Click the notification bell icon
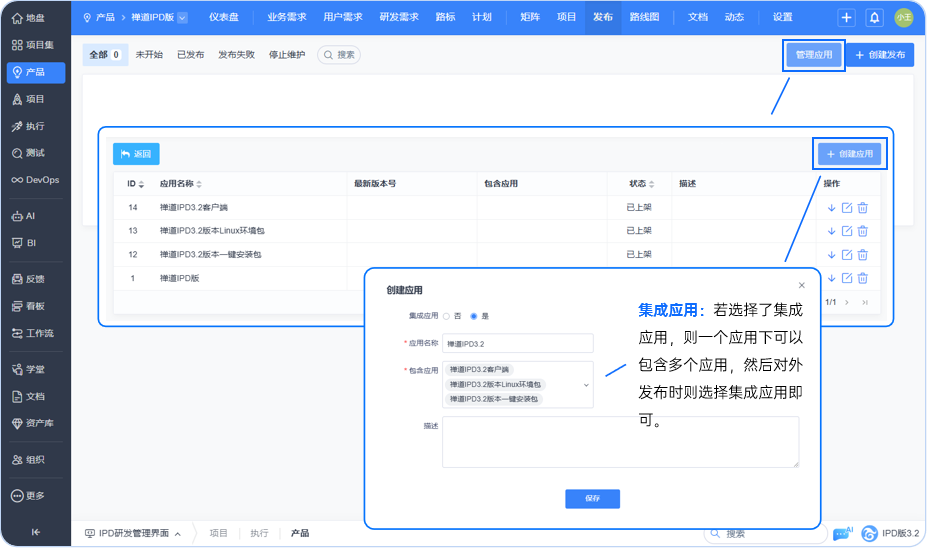The image size is (927, 548). point(874,17)
